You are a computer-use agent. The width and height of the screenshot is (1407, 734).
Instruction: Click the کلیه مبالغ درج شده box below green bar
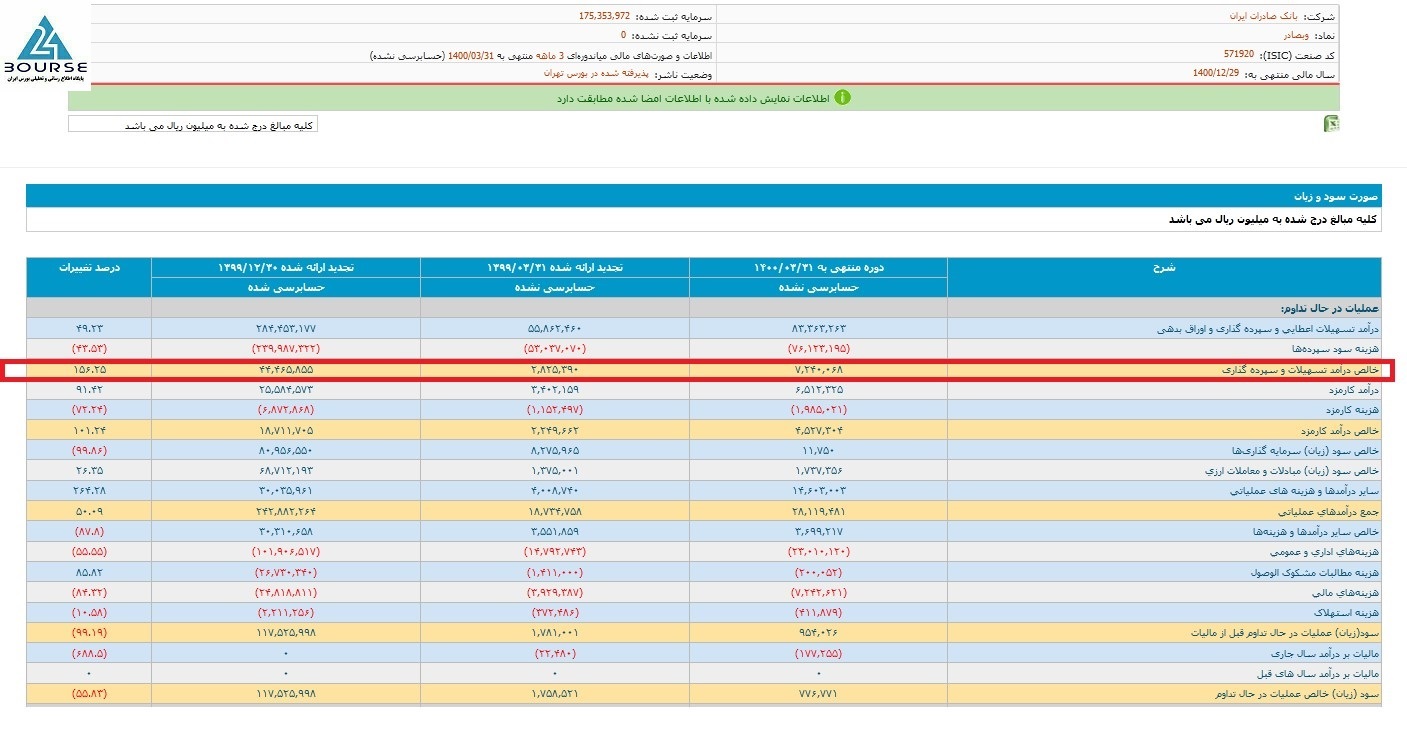pyautogui.click(x=193, y=125)
